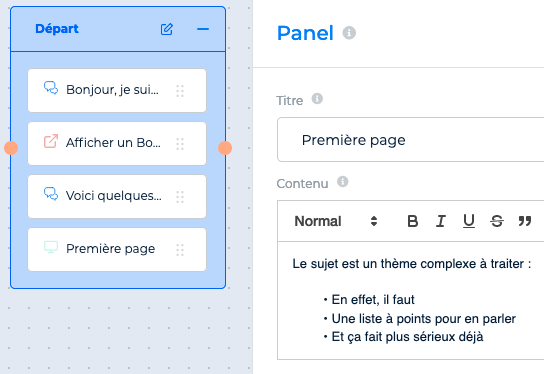Apply blockquote formatting with the quote icon

[525, 221]
